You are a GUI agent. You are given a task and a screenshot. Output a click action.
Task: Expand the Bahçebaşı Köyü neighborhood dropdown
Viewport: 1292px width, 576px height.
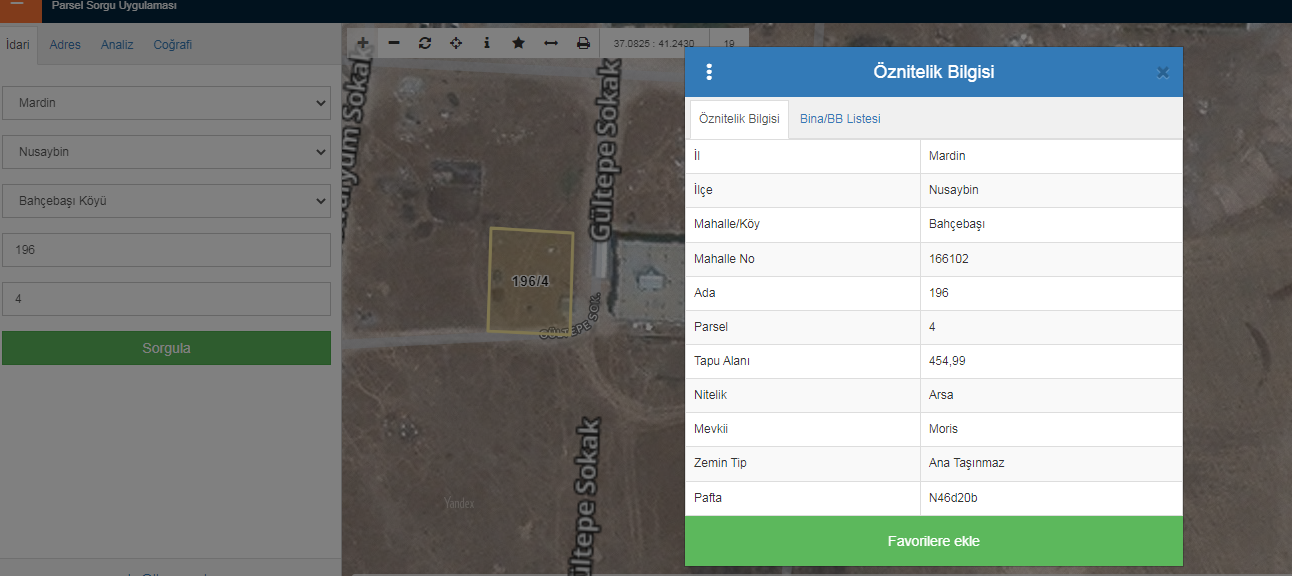(166, 201)
